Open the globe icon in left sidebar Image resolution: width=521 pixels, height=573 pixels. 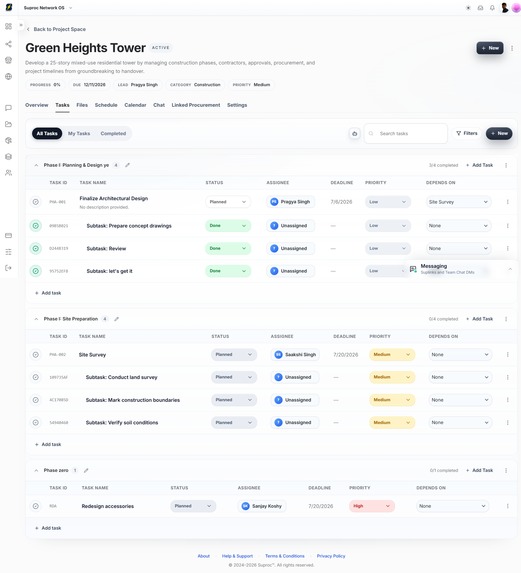point(8,76)
